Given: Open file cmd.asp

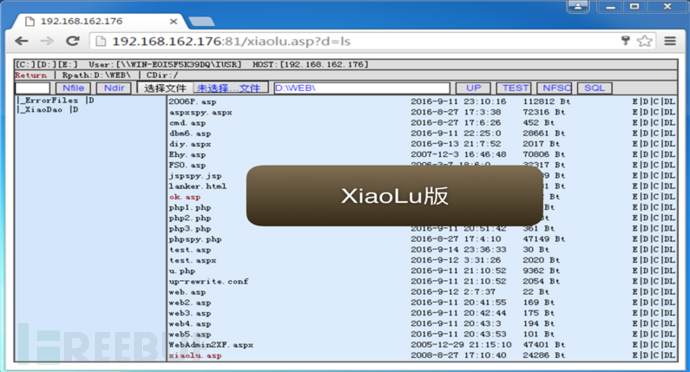Looking at the screenshot, I should pyautogui.click(x=187, y=123).
